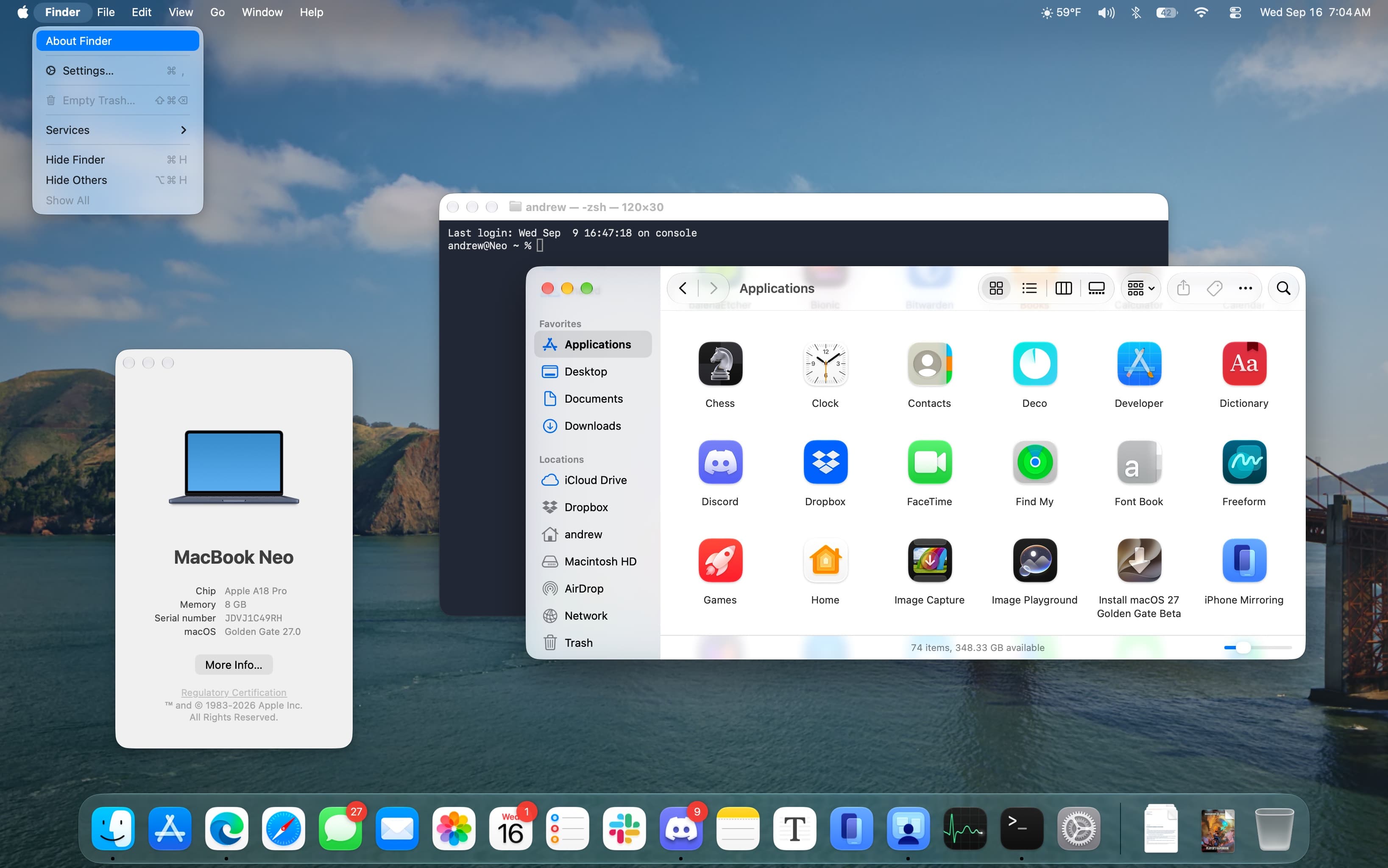Select Downloads in Finder sidebar

pyautogui.click(x=593, y=426)
